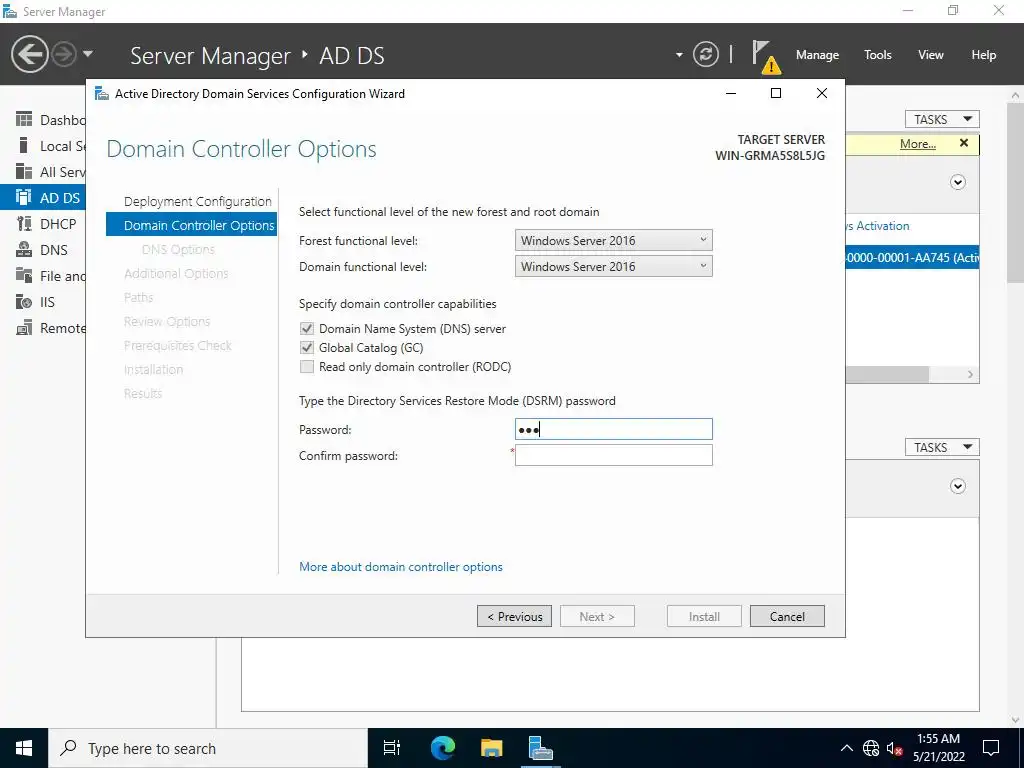Click the Cancel button in wizard
1024x768 pixels.
point(787,616)
